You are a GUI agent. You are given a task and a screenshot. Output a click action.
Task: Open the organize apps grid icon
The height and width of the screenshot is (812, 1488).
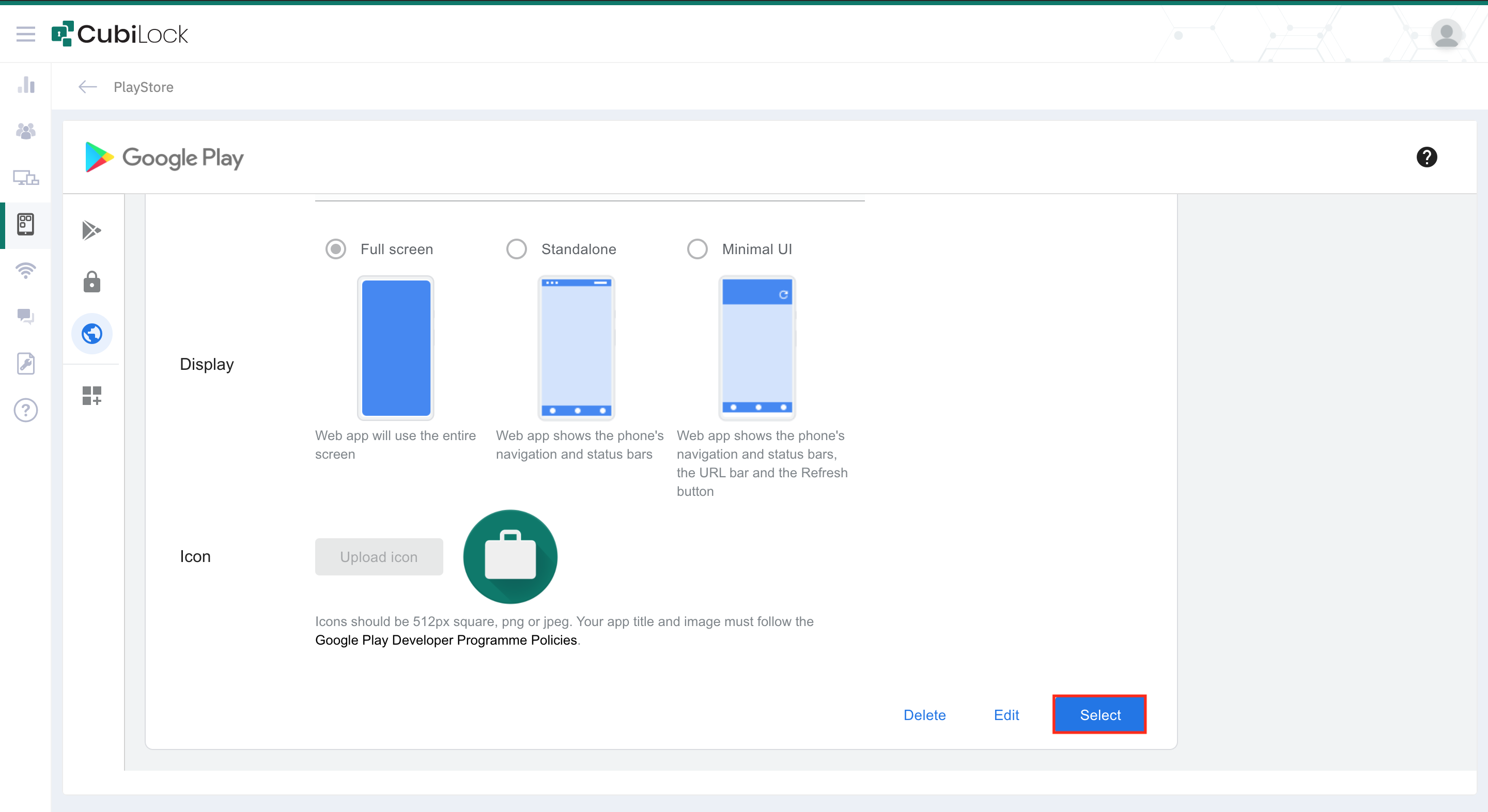[x=91, y=396]
